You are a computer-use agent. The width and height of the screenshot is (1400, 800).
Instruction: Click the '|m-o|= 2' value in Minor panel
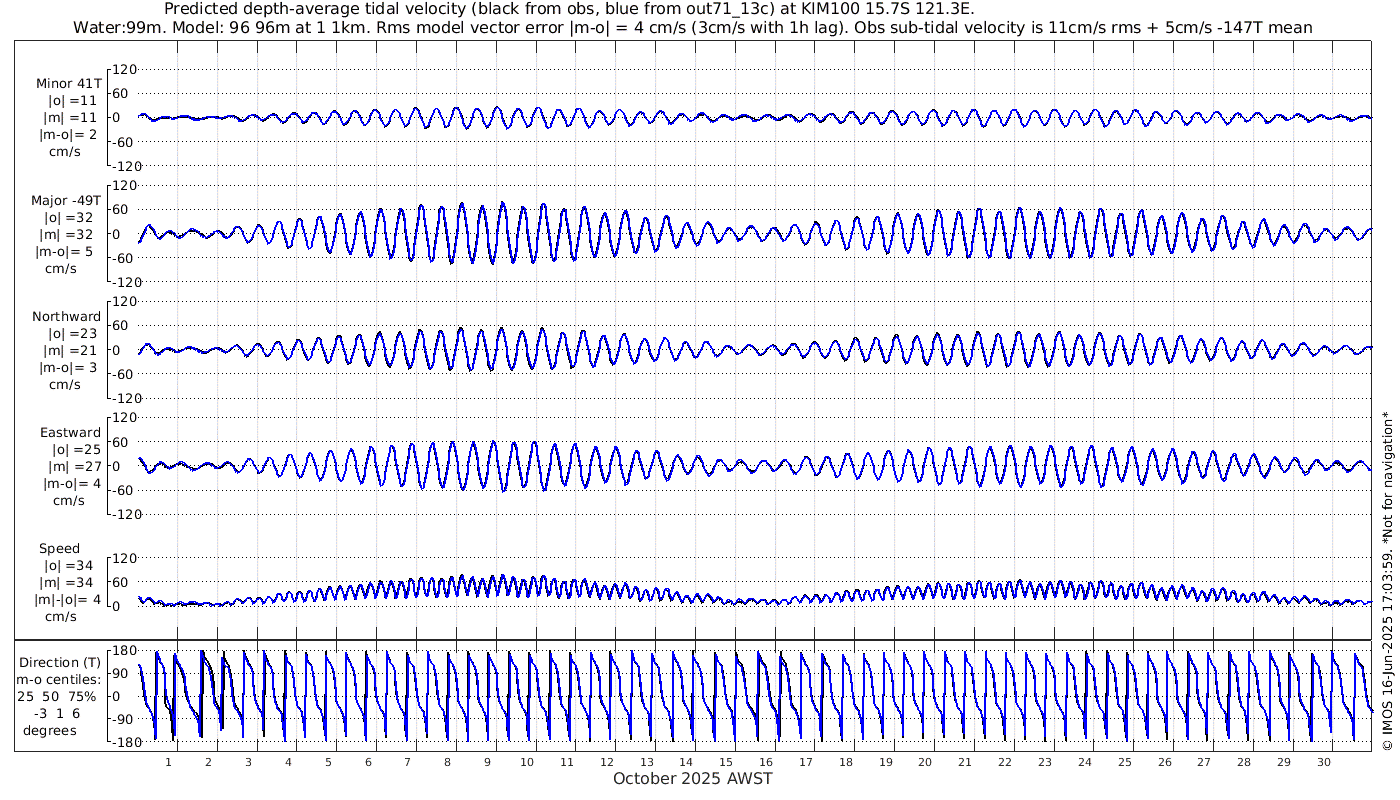(68, 135)
